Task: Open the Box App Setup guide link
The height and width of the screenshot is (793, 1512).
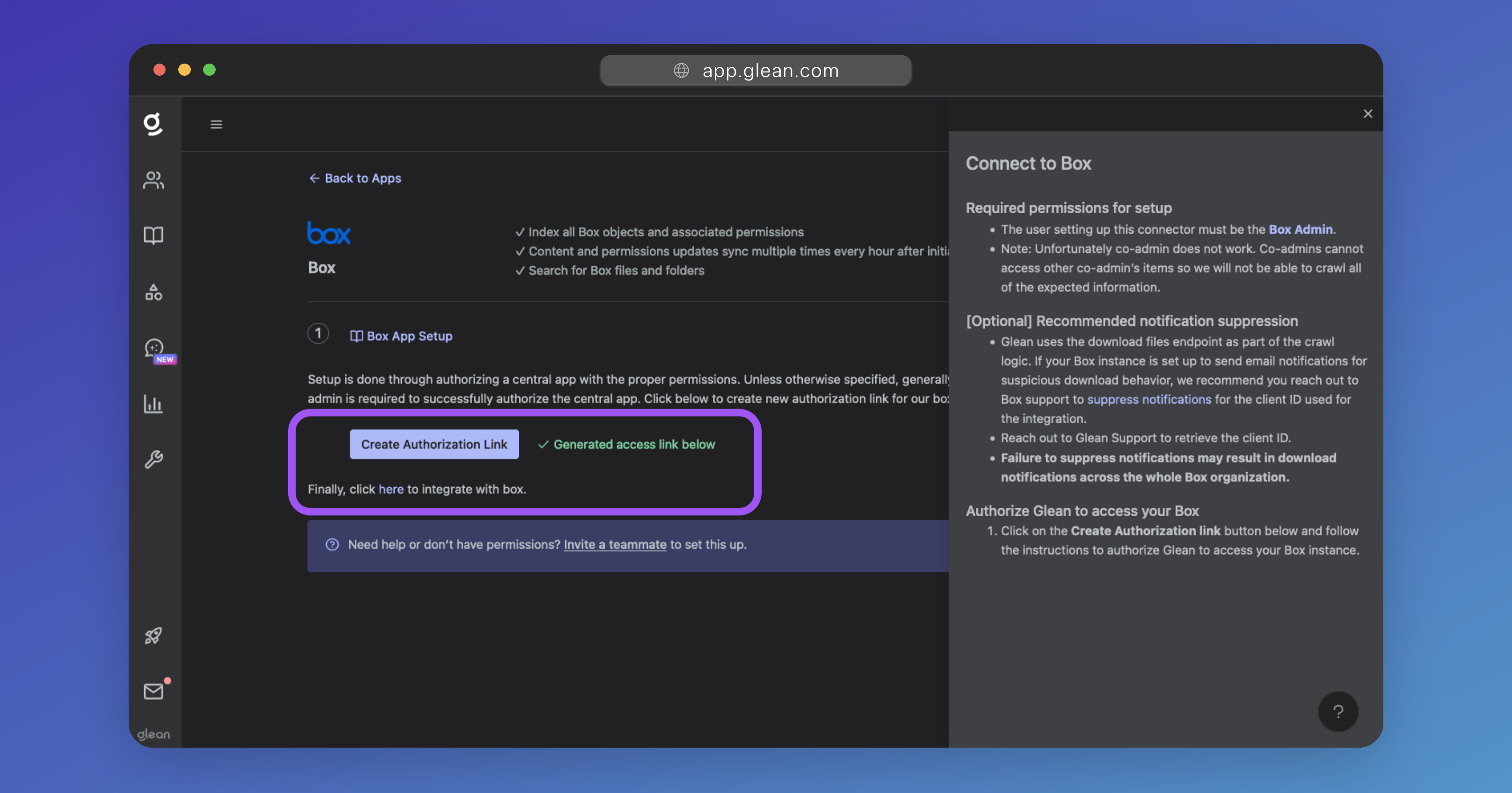Action: coord(401,336)
